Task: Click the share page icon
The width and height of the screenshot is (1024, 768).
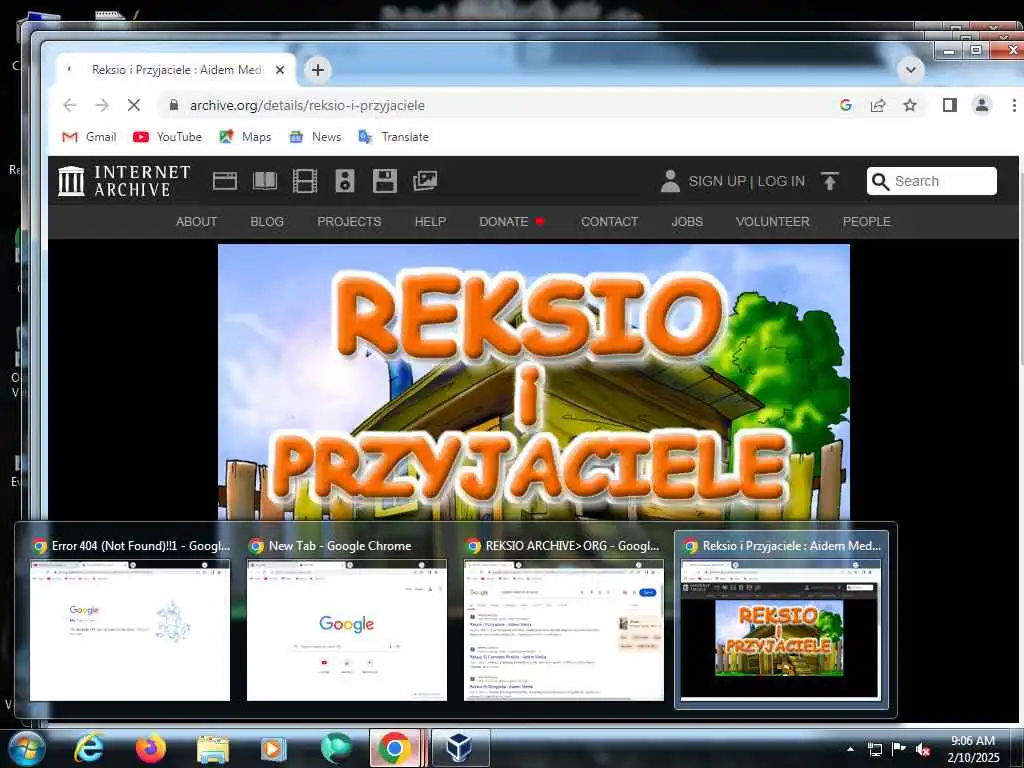Action: (878, 105)
